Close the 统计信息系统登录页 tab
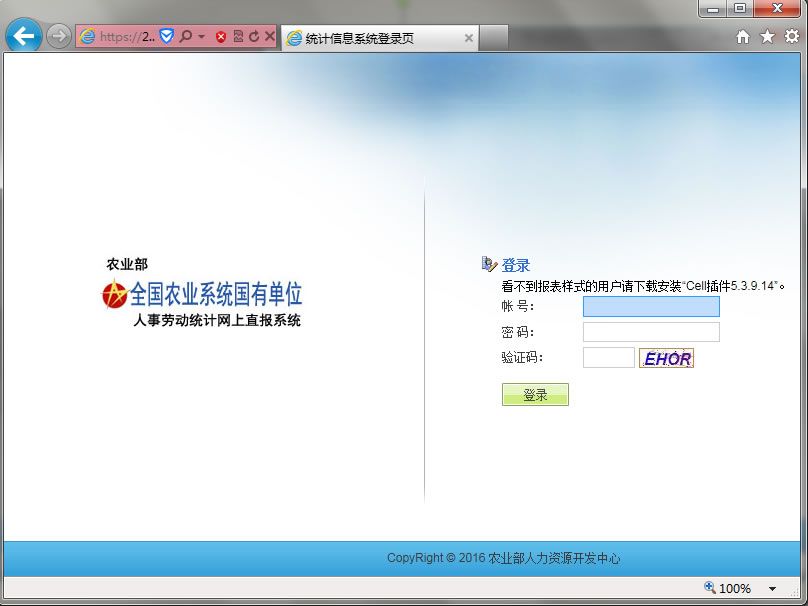 [468, 38]
